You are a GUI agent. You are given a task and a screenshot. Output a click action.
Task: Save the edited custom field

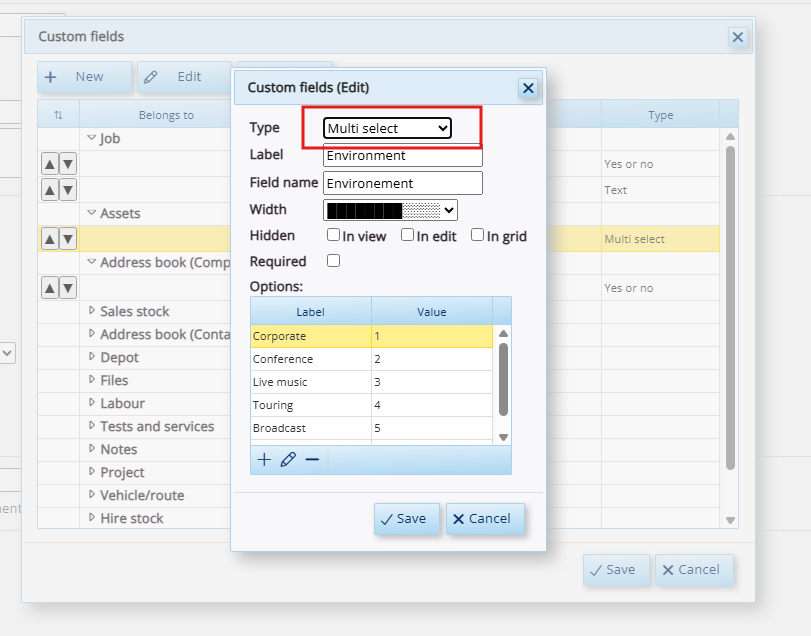click(407, 519)
